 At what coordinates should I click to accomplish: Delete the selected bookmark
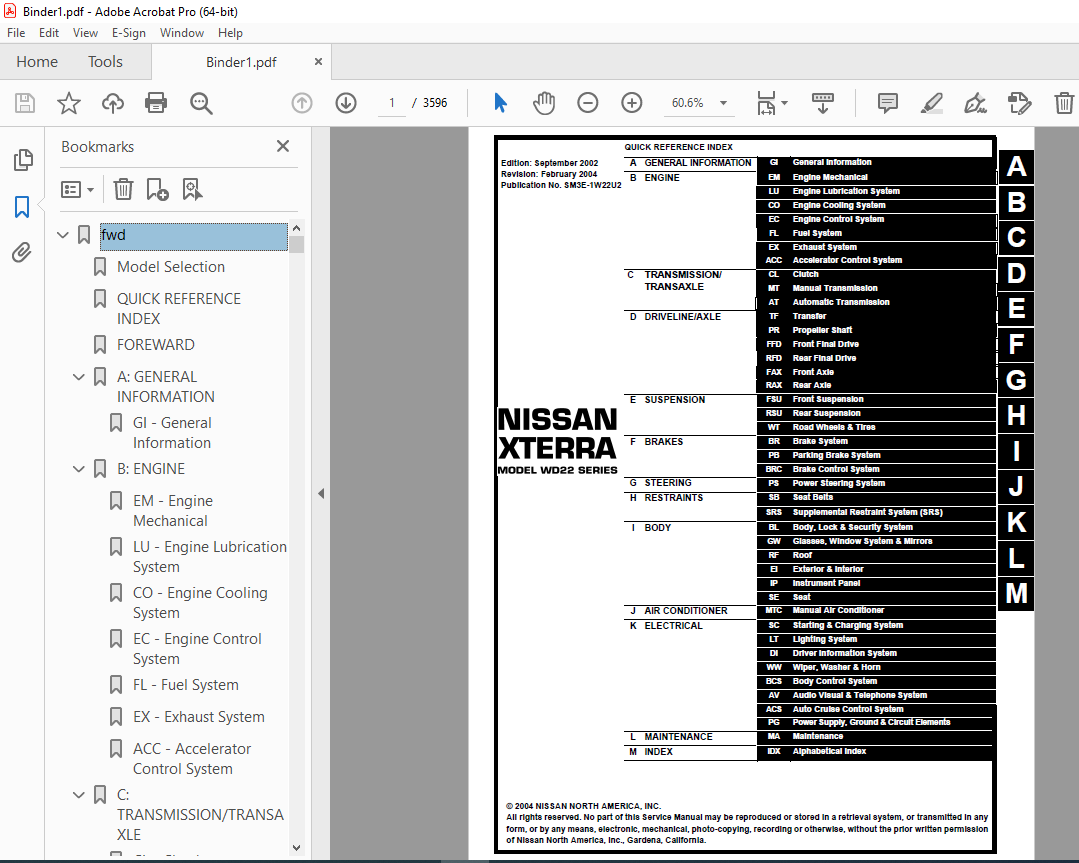pos(123,189)
